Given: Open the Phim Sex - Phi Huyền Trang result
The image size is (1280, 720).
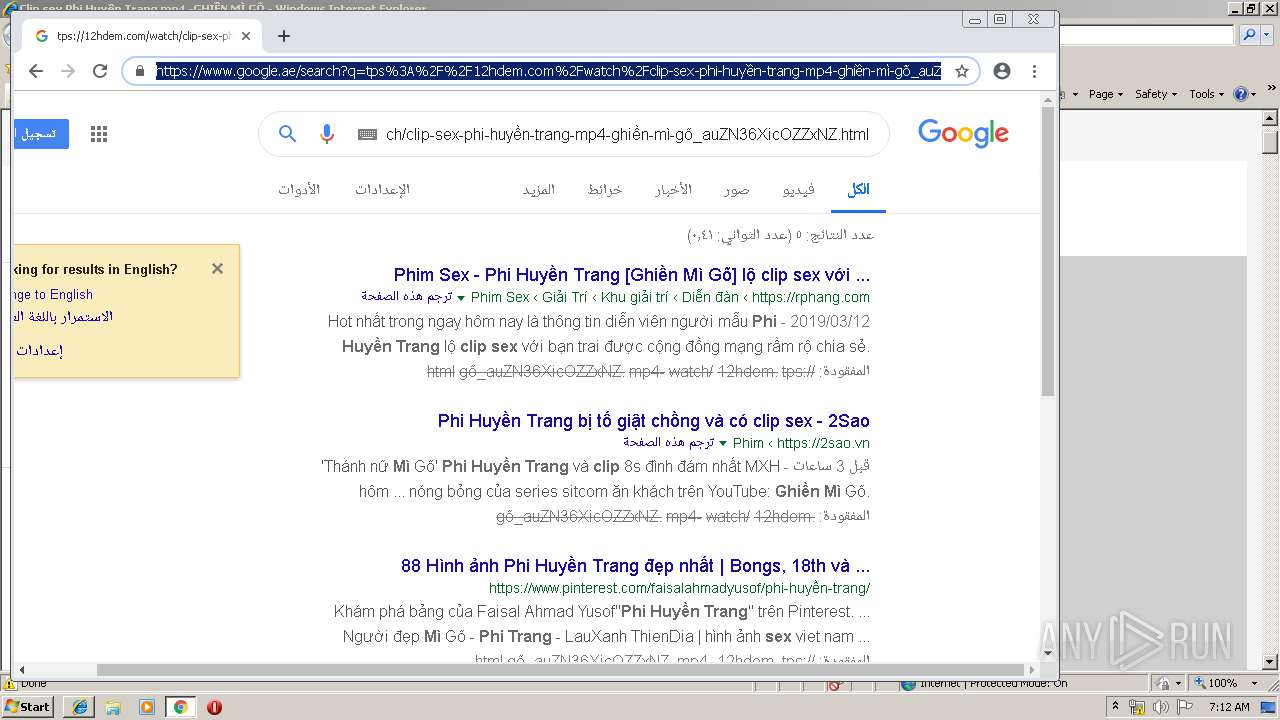Looking at the screenshot, I should pyautogui.click(x=632, y=274).
